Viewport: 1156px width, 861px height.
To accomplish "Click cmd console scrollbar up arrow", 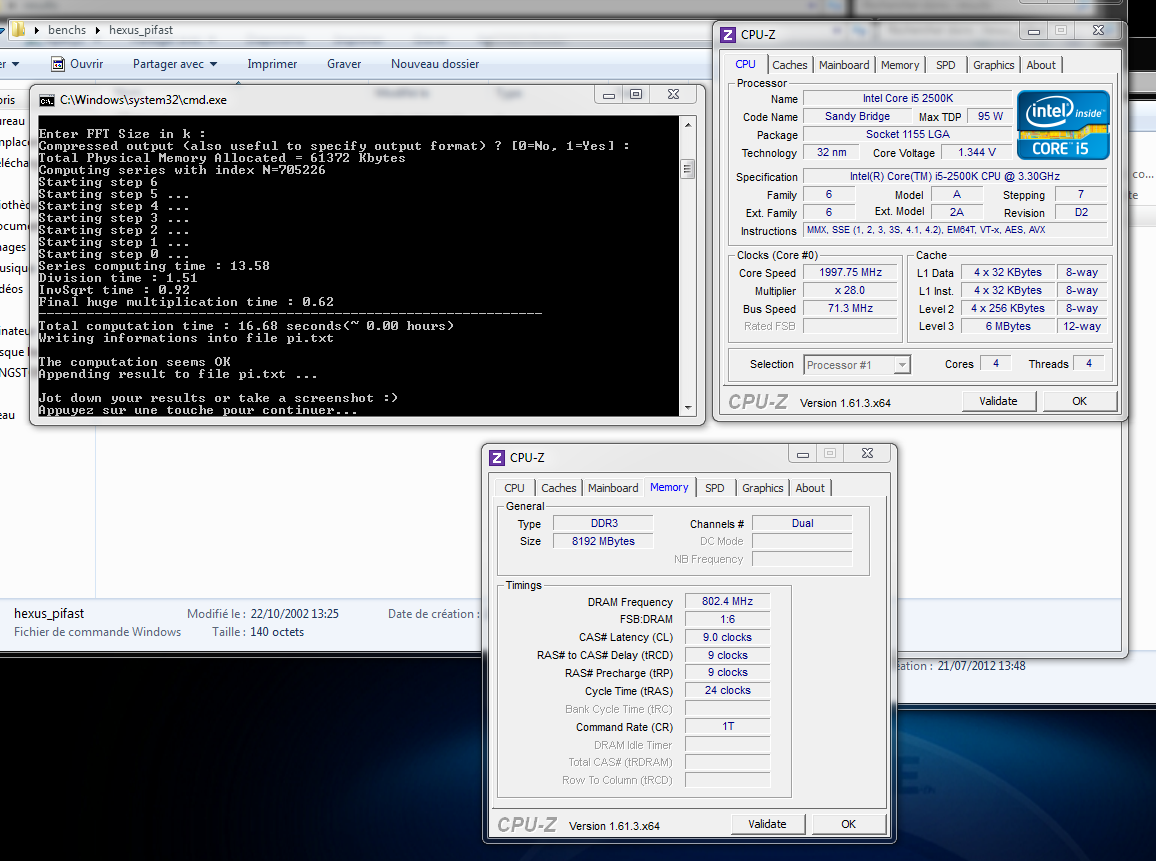I will [688, 125].
